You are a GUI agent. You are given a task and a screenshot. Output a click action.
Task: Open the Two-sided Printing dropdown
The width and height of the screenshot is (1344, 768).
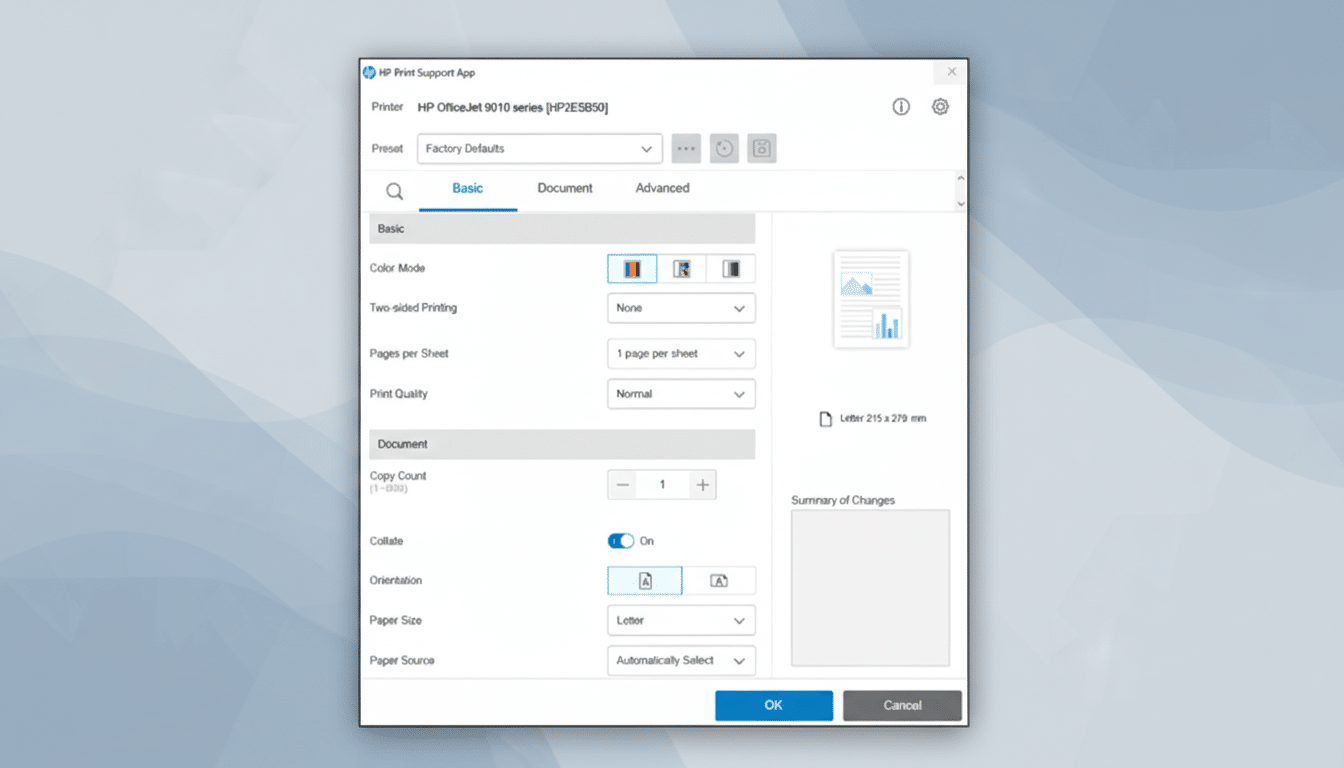pos(681,308)
